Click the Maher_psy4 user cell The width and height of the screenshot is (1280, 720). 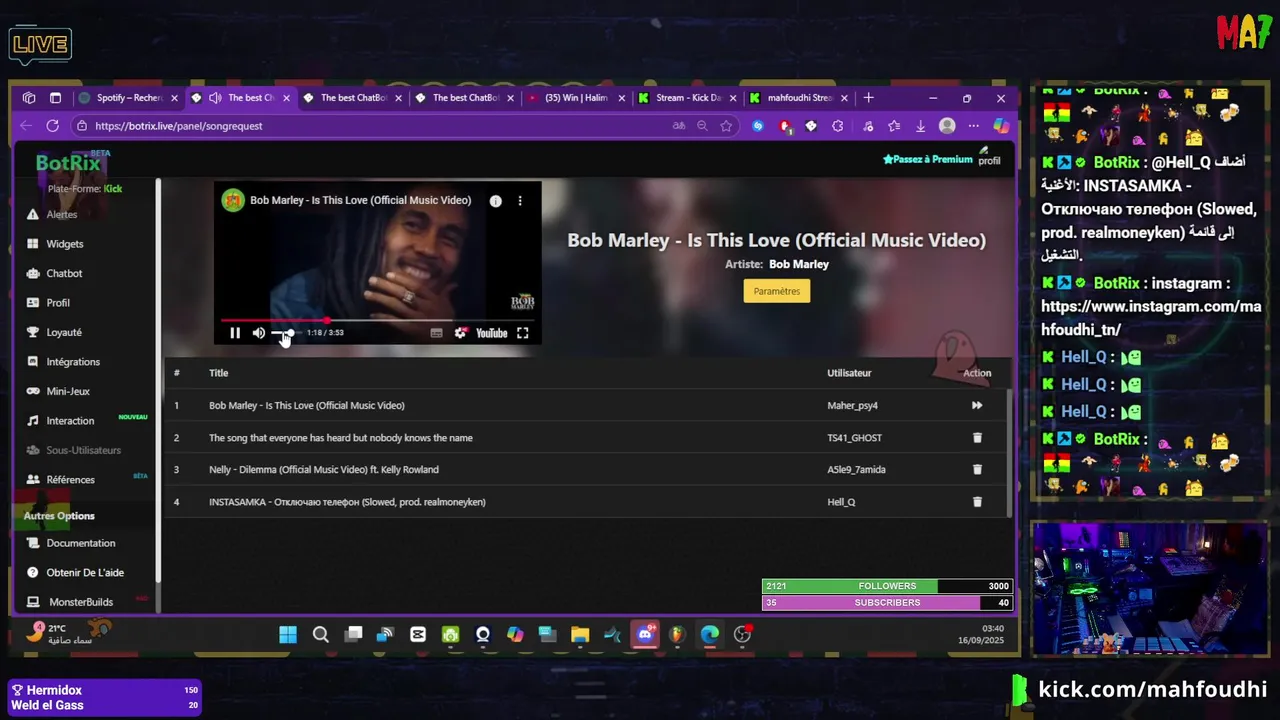tap(852, 405)
